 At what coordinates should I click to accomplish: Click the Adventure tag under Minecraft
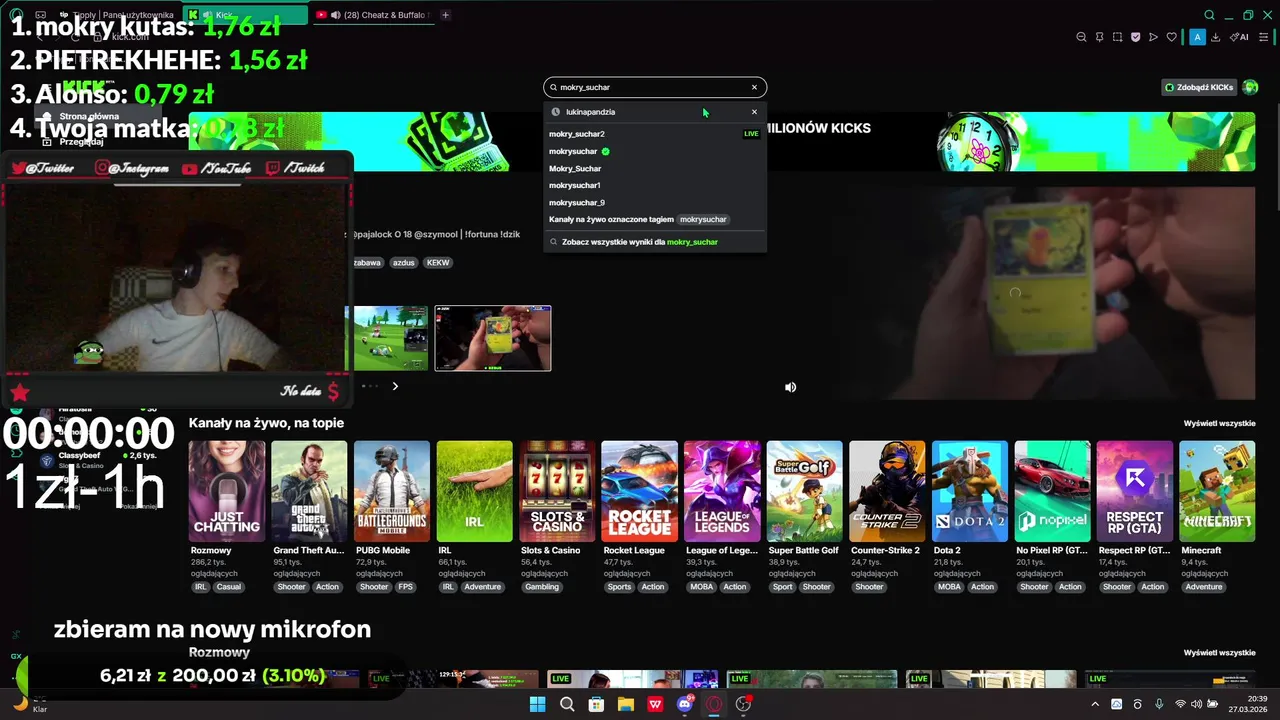click(x=1204, y=587)
